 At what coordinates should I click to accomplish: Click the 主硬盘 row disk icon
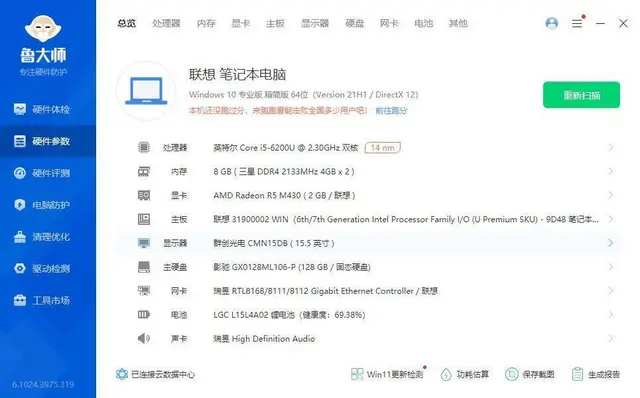[x=144, y=267]
